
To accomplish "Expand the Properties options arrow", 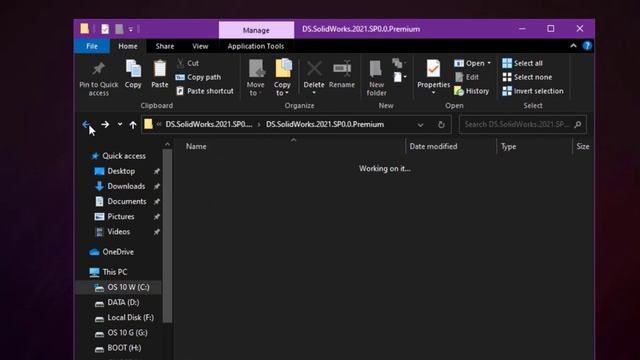I will pyautogui.click(x=433, y=93).
